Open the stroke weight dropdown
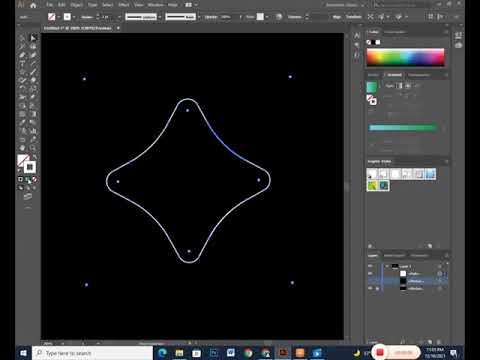 [x=119, y=17]
